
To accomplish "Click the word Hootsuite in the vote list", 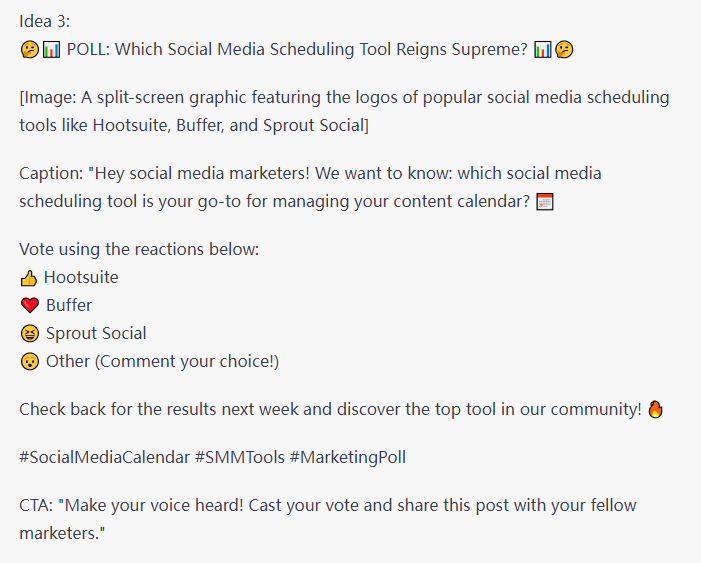I will click(x=81, y=277).
